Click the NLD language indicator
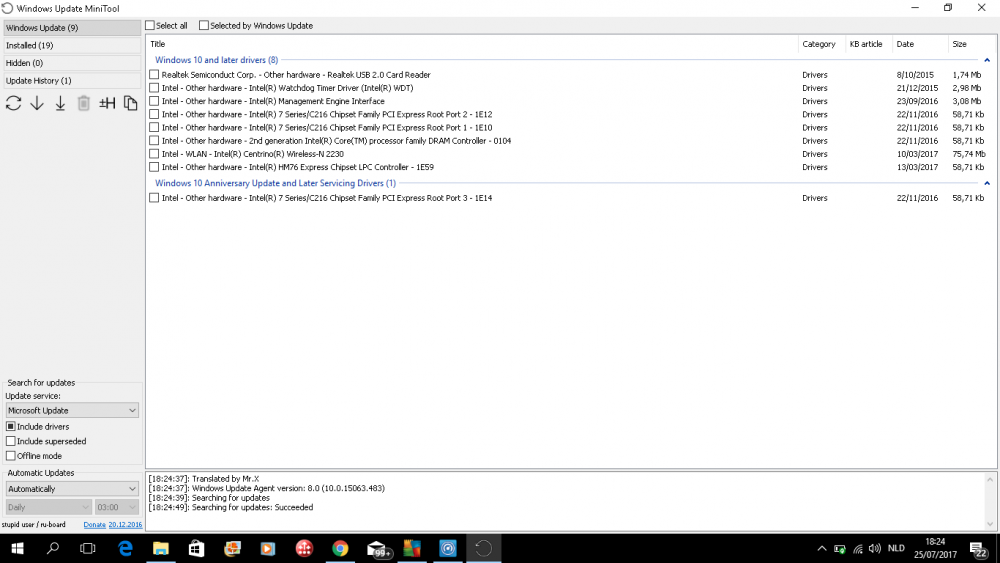This screenshot has height=563, width=1000. tap(896, 548)
